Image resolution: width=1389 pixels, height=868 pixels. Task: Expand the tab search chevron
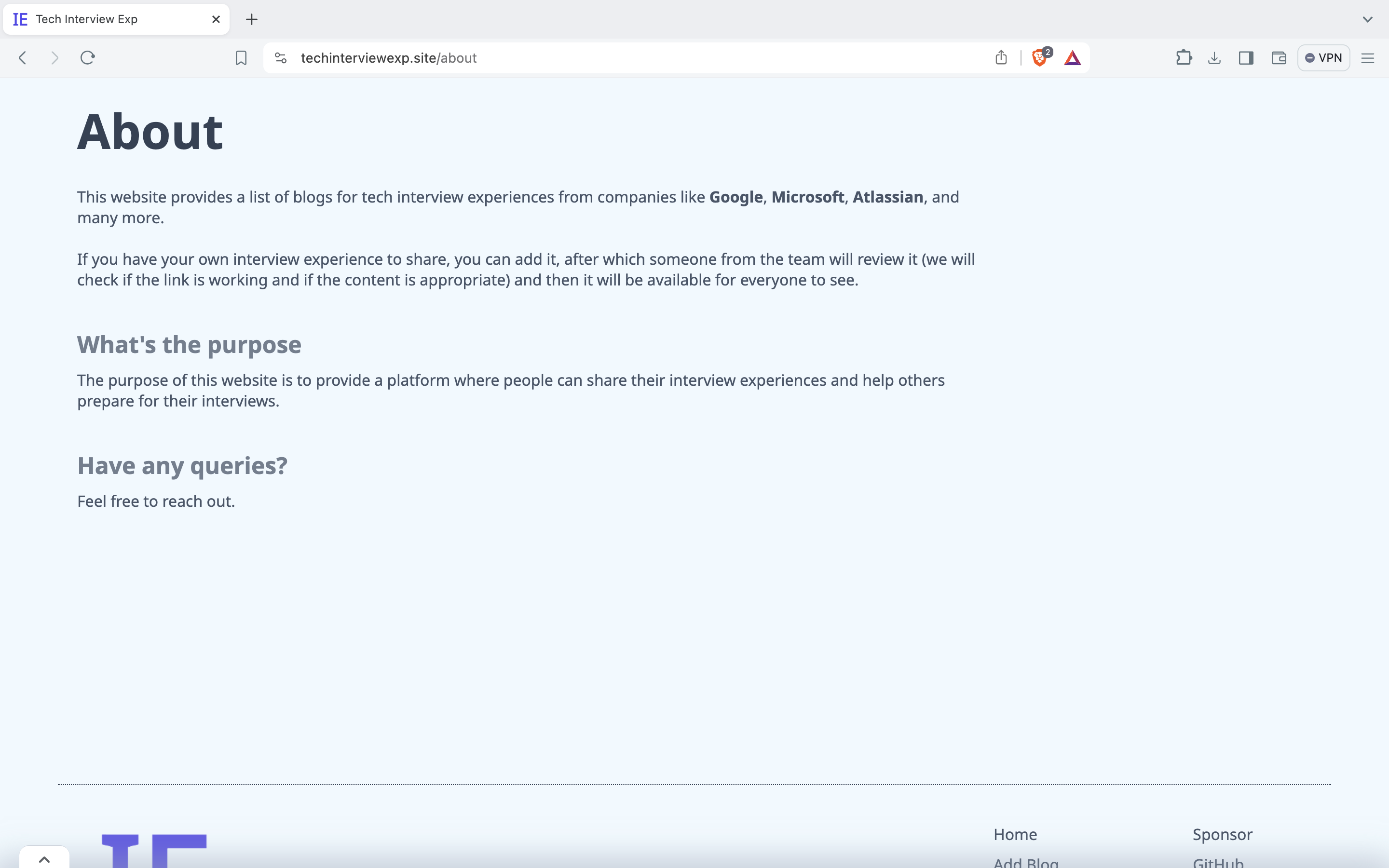click(x=1368, y=19)
